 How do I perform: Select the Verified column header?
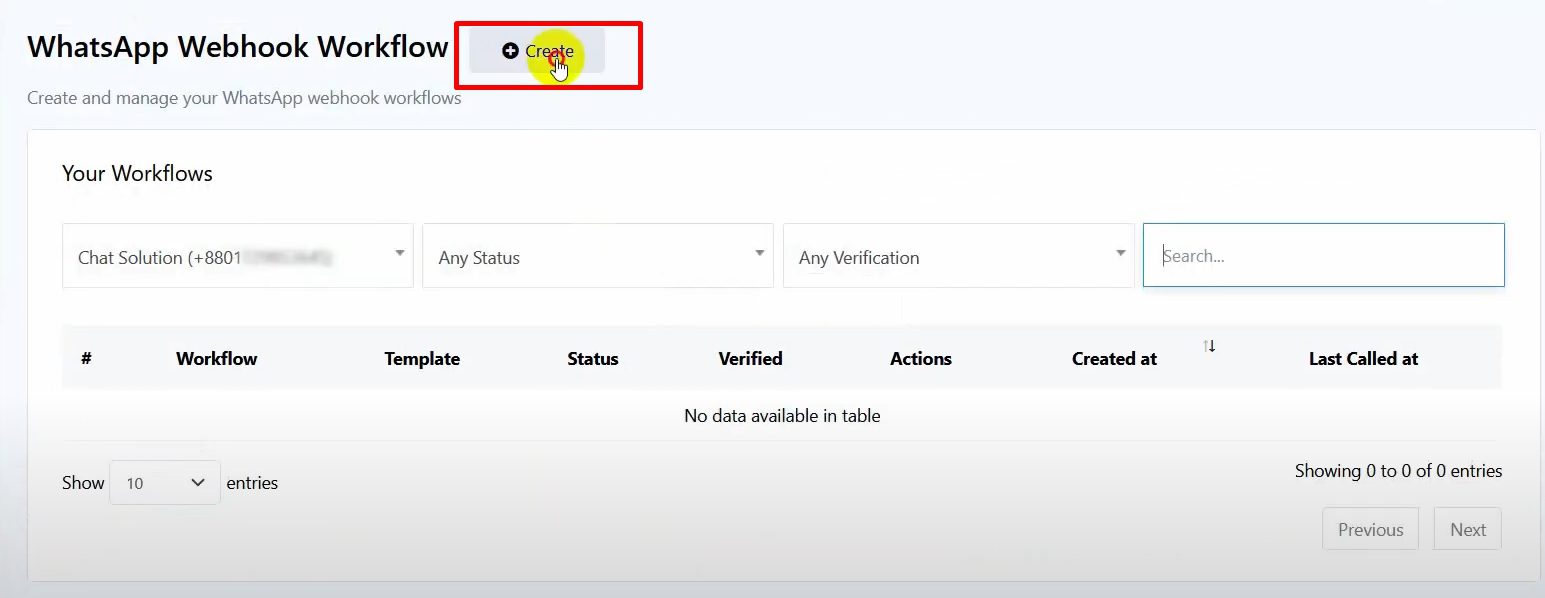[x=750, y=358]
